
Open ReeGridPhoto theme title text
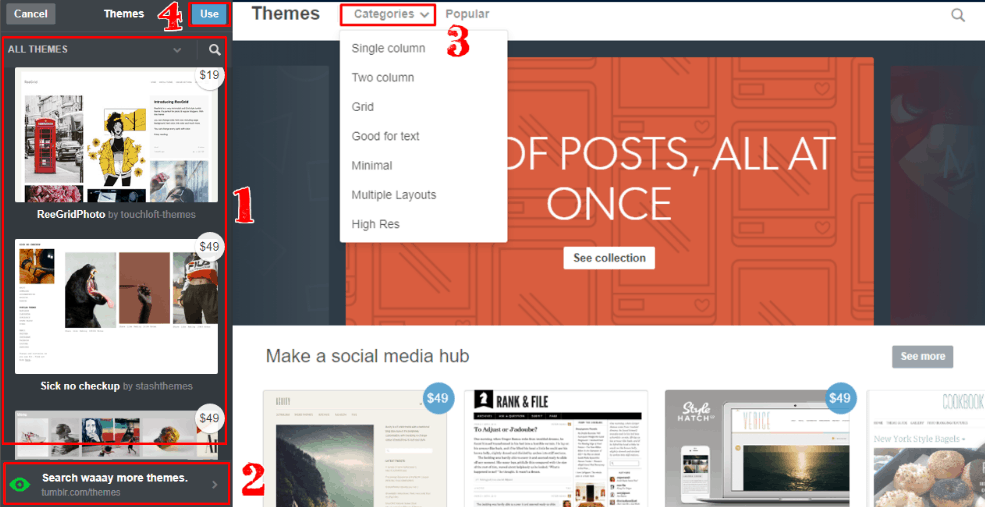pos(70,214)
